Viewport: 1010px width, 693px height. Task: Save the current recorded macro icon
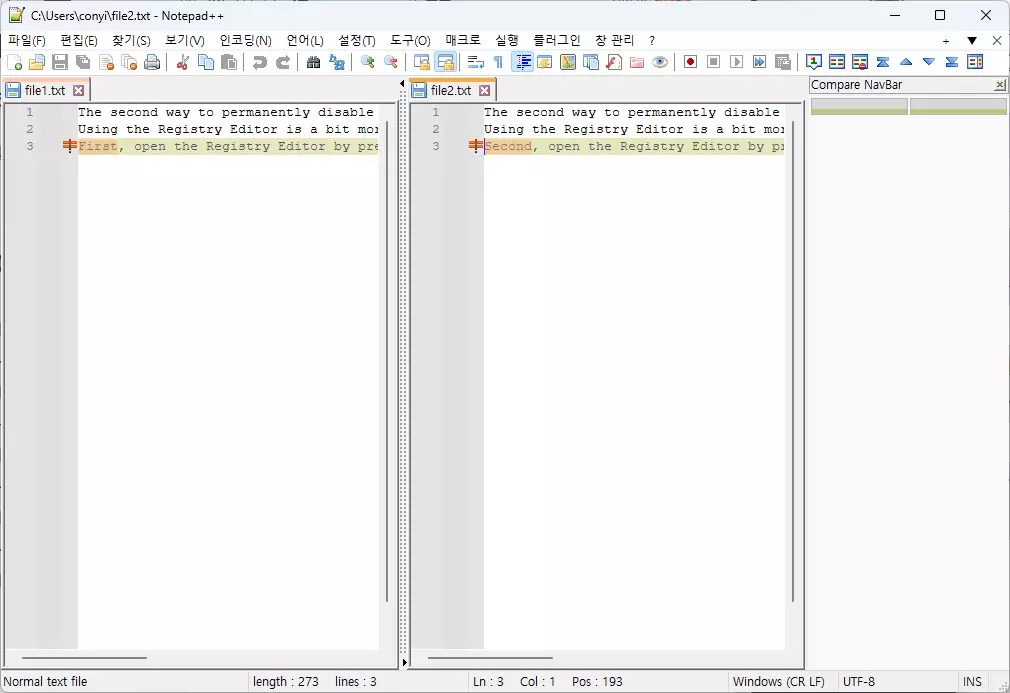coord(783,62)
